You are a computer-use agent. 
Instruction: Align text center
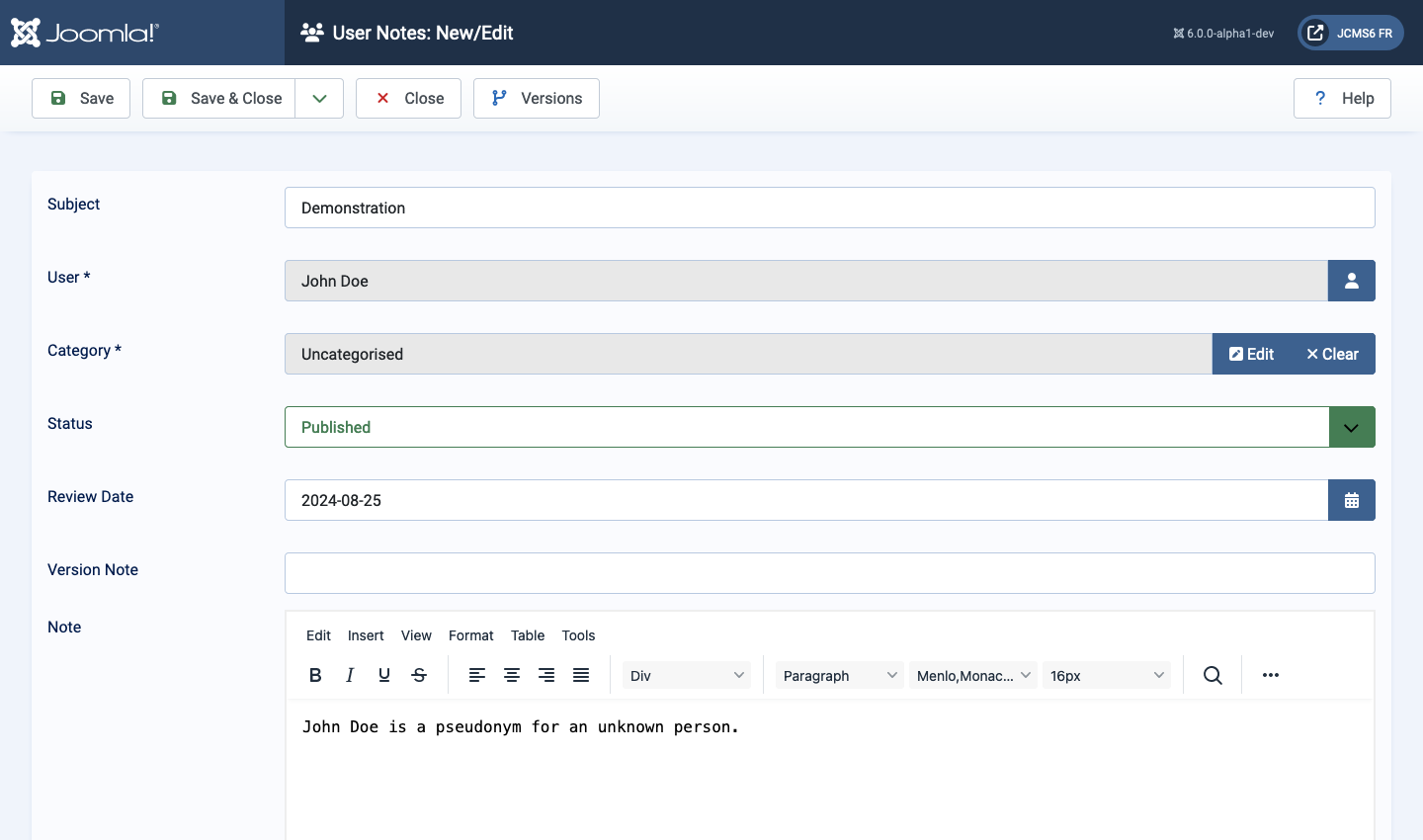[x=512, y=675]
